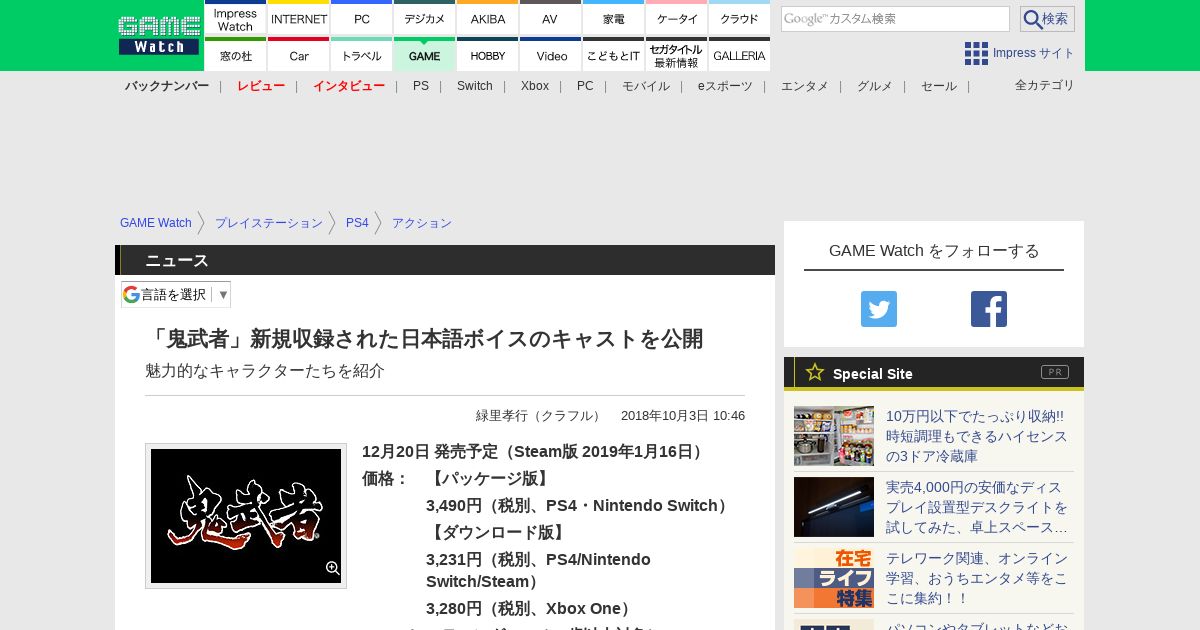
Task: Open the ケータイ Watch tab
Action: (x=676, y=18)
